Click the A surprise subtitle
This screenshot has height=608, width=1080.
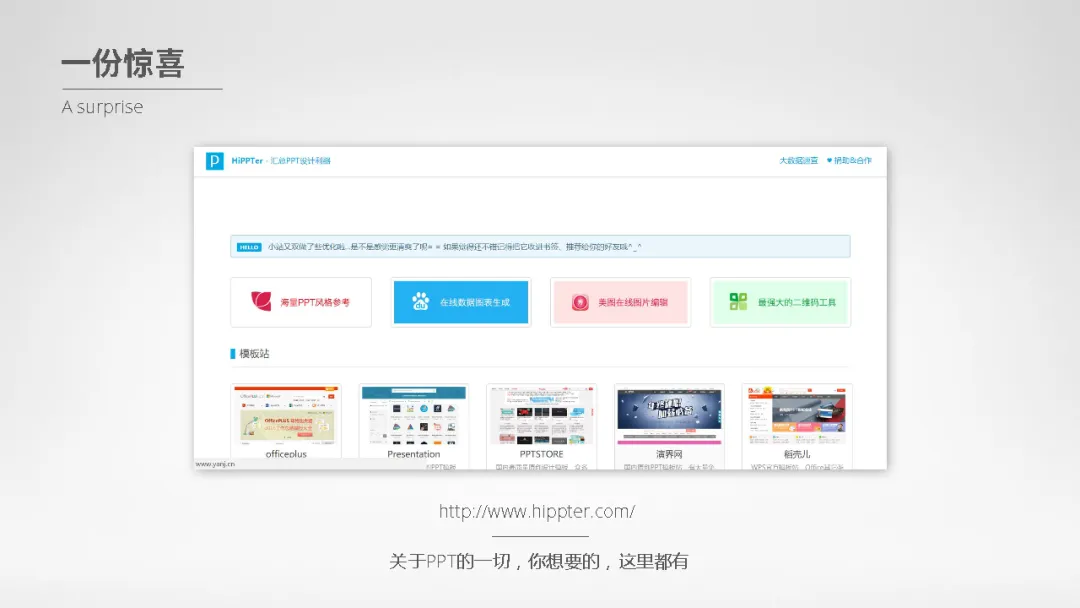pyautogui.click(x=102, y=107)
